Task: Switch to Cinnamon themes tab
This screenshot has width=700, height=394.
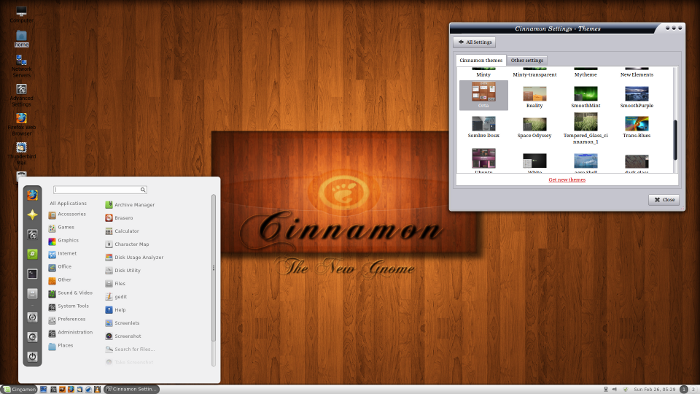Action: tap(481, 60)
